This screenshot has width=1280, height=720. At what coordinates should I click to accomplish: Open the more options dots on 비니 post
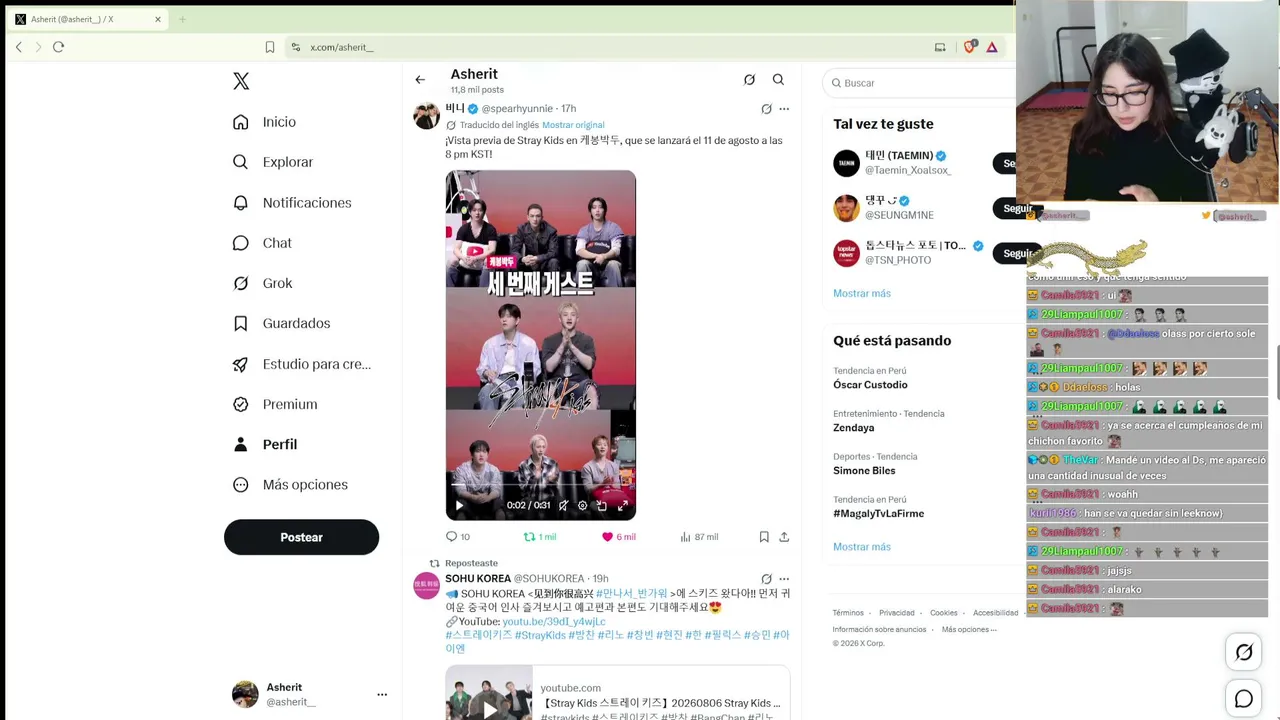(784, 109)
